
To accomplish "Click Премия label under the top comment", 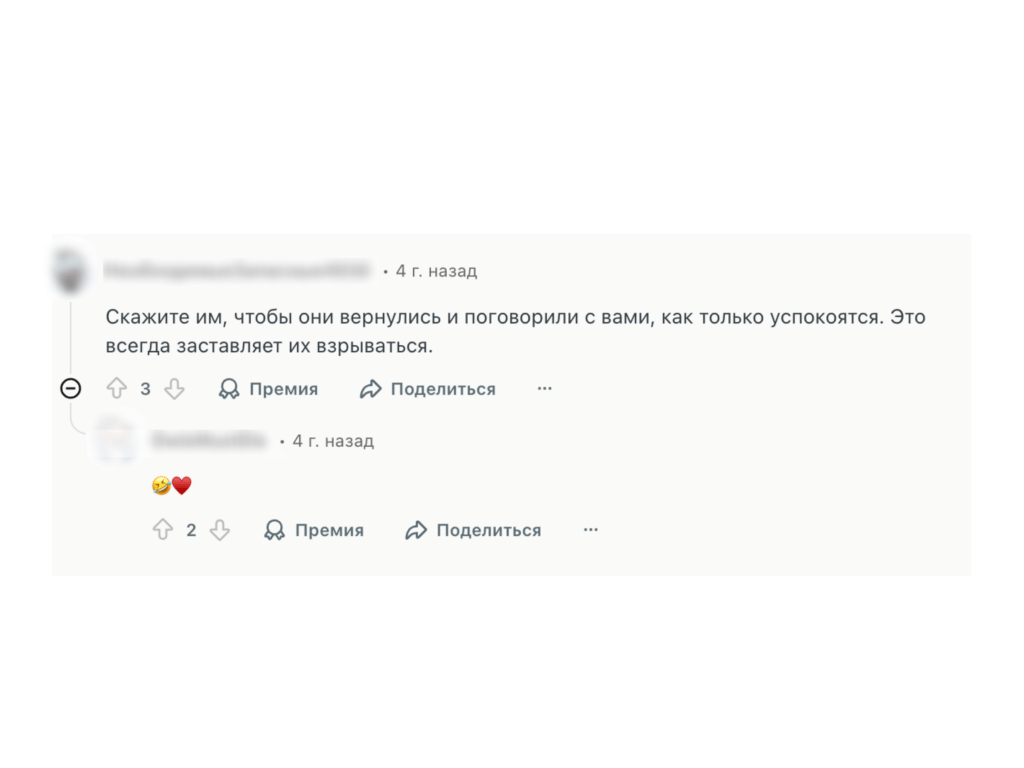I will click(x=284, y=389).
